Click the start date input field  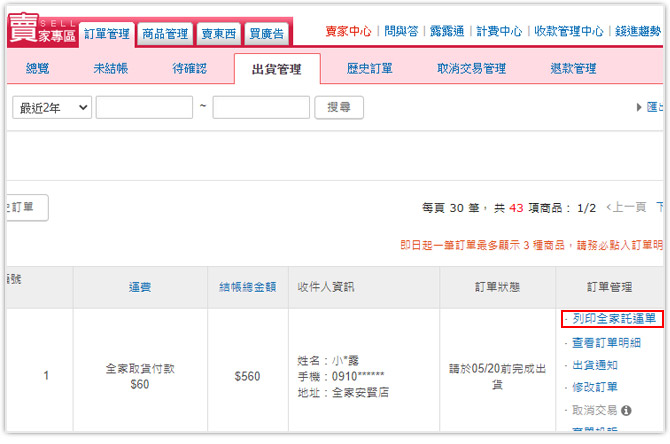(144, 108)
